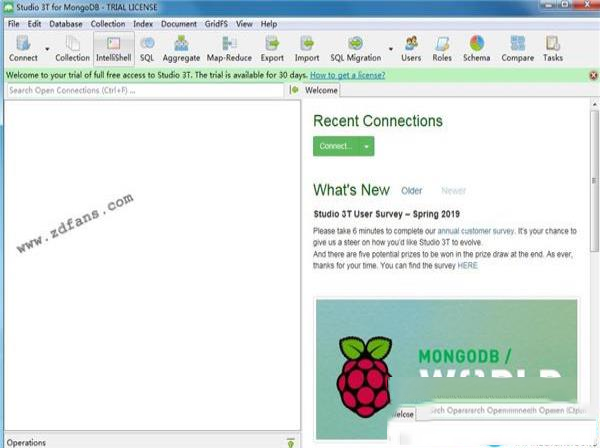Click the Operations panel label

26,443
